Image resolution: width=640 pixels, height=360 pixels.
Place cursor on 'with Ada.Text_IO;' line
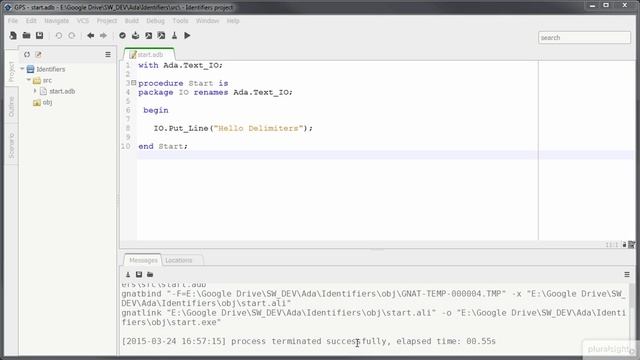tap(180, 65)
